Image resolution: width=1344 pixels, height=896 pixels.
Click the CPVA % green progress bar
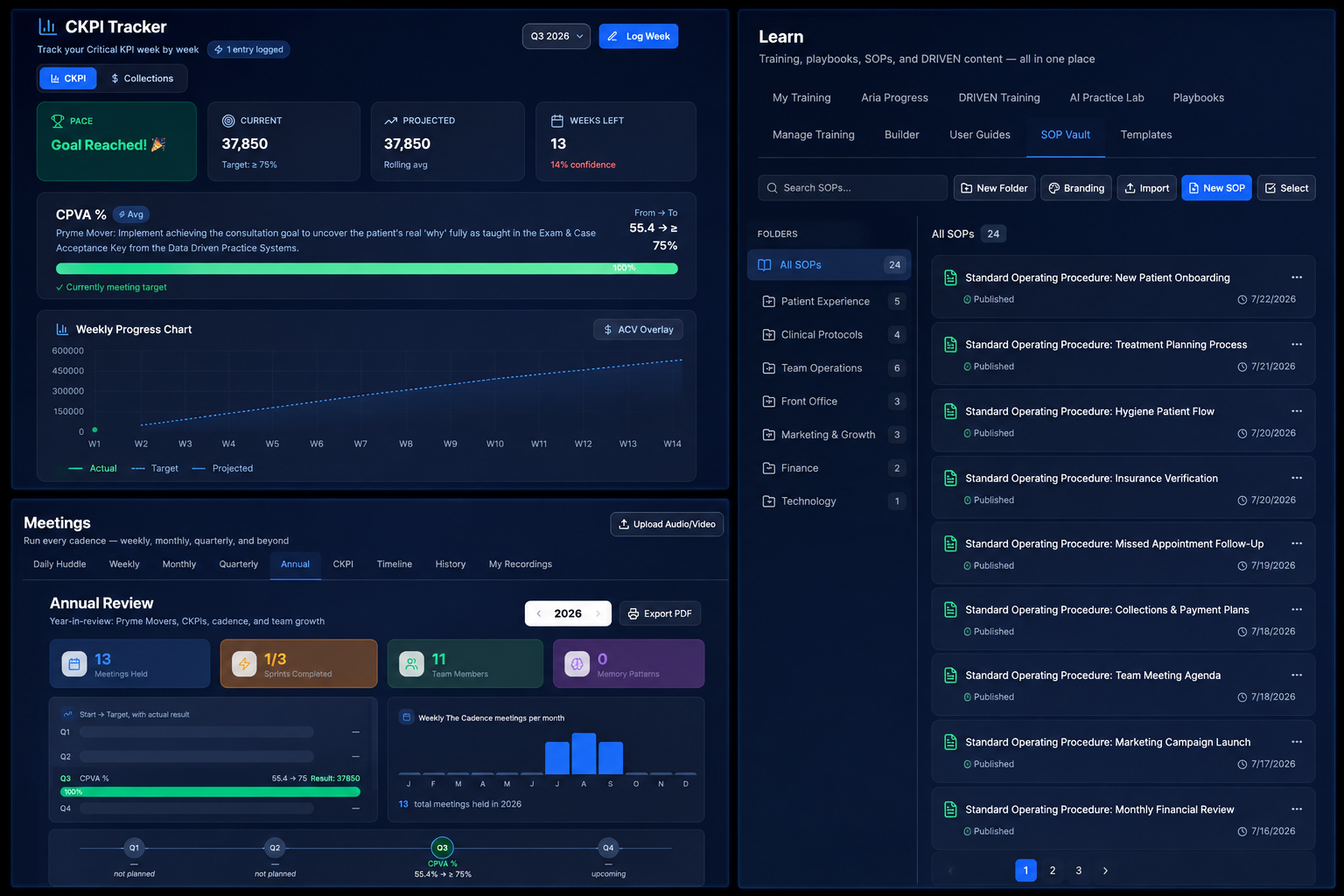[x=367, y=269]
